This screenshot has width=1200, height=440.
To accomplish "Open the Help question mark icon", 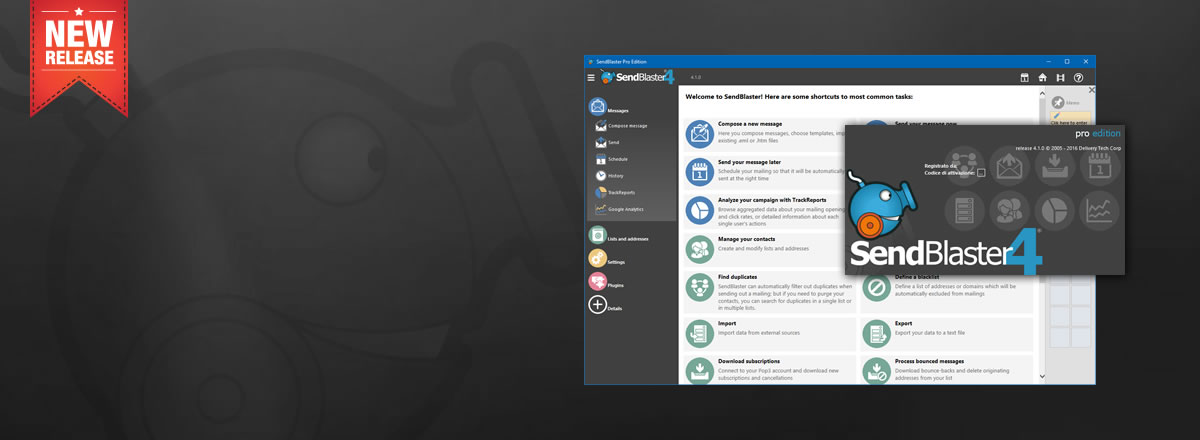I will coord(1078,77).
